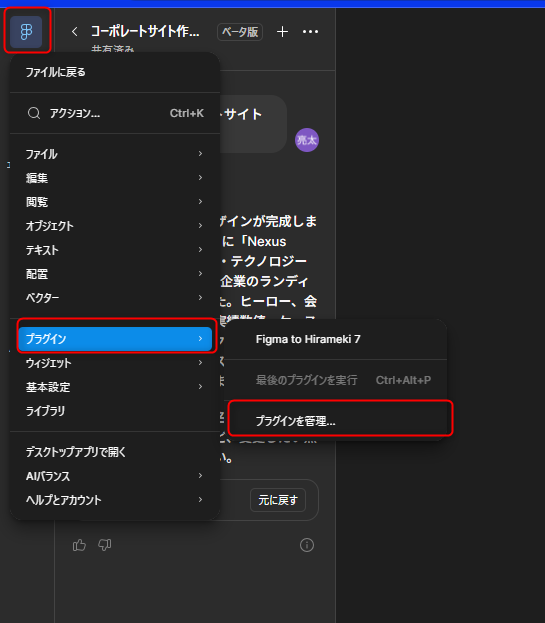This screenshot has height=623, width=545.
Task: Click the 最後のプラグインを実行 entry
Action: click(336, 380)
